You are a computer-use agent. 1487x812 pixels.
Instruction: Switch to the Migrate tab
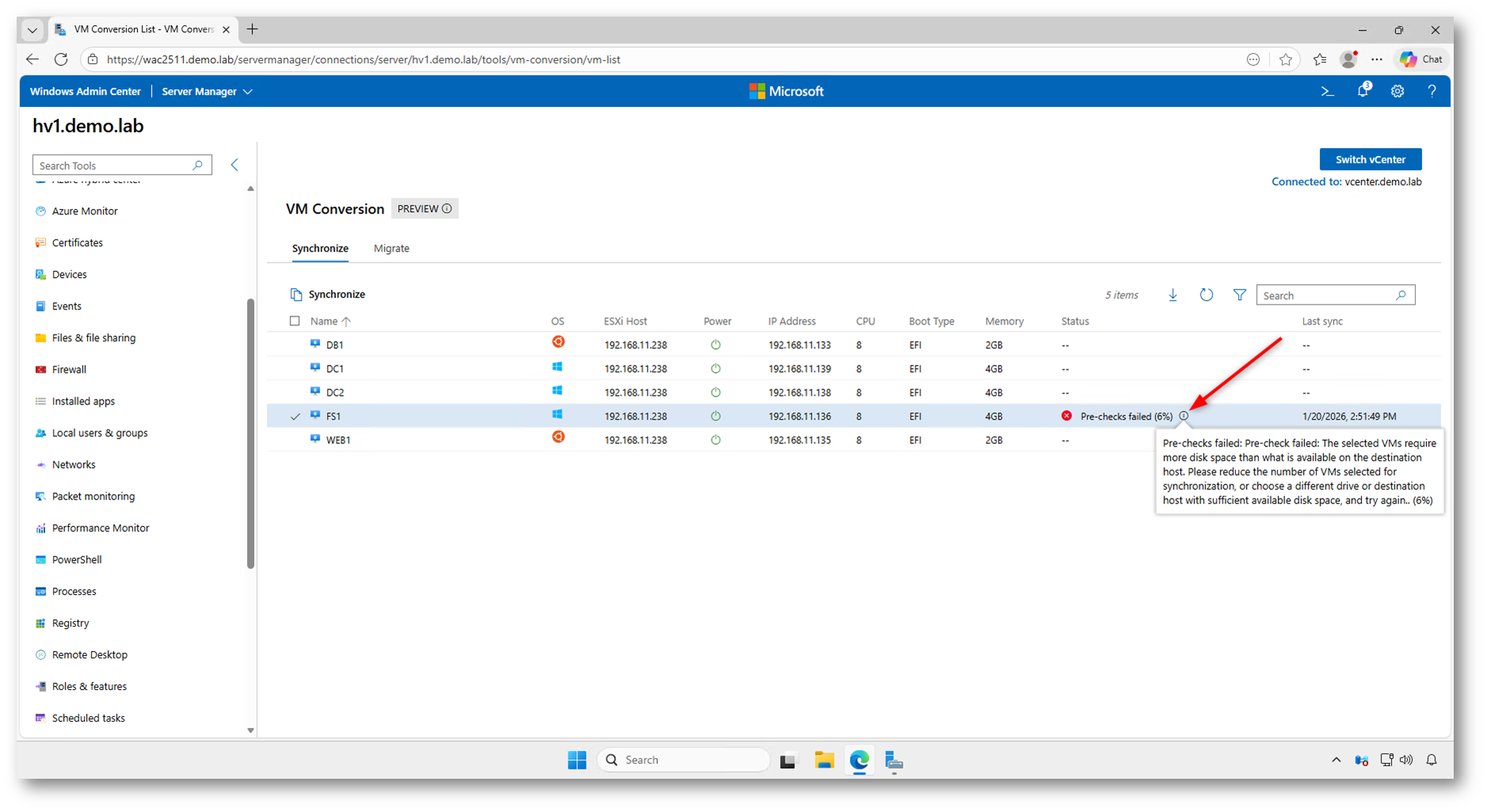391,249
